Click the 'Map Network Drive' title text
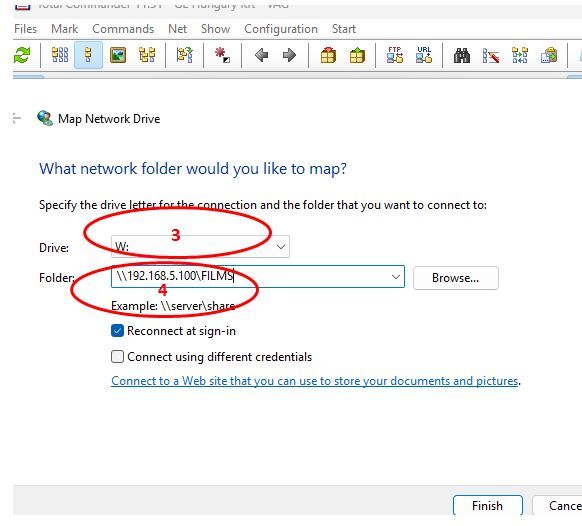Viewport: 582px width, 526px height. click(x=109, y=119)
